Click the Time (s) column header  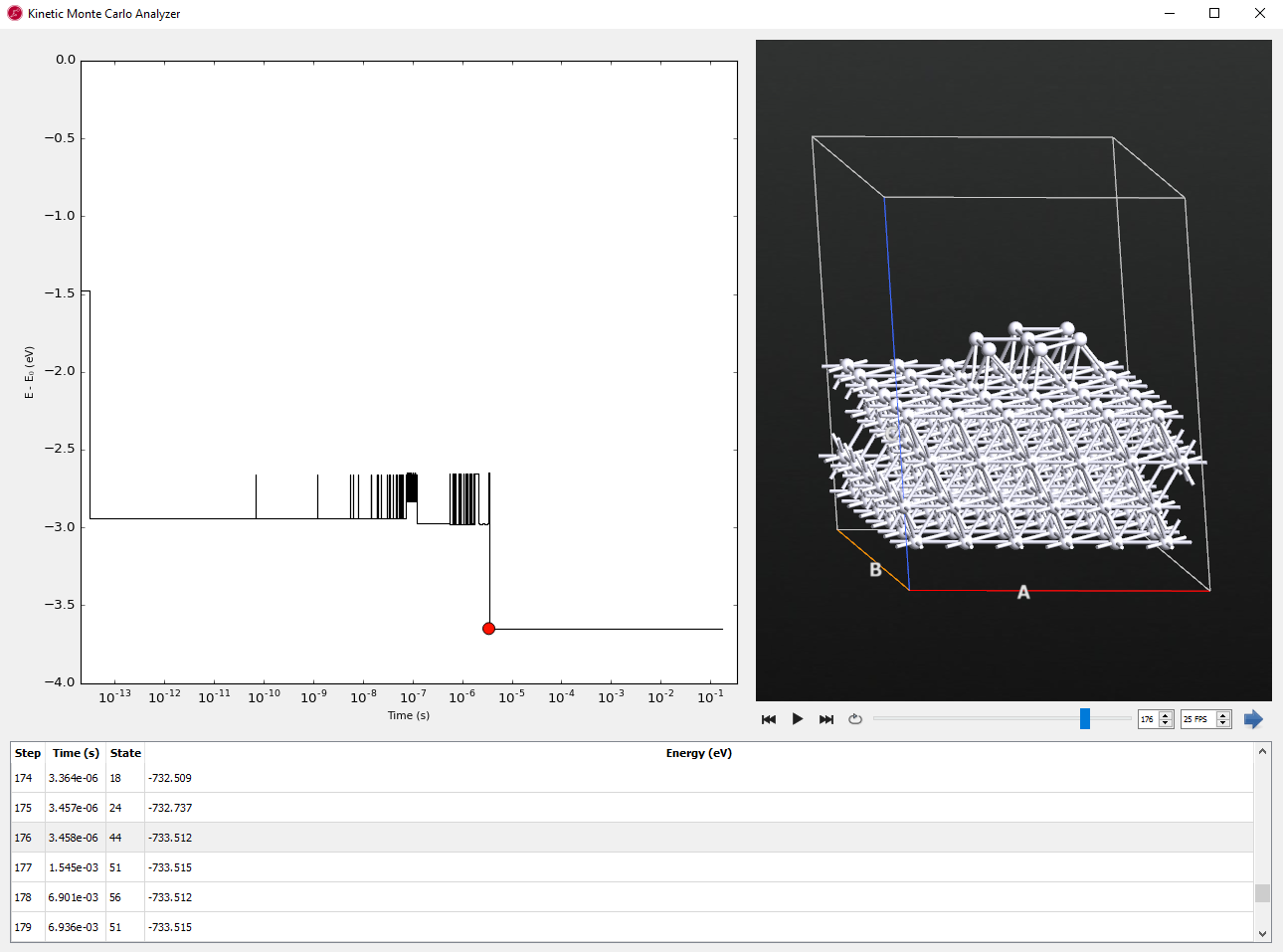pyautogui.click(x=76, y=753)
